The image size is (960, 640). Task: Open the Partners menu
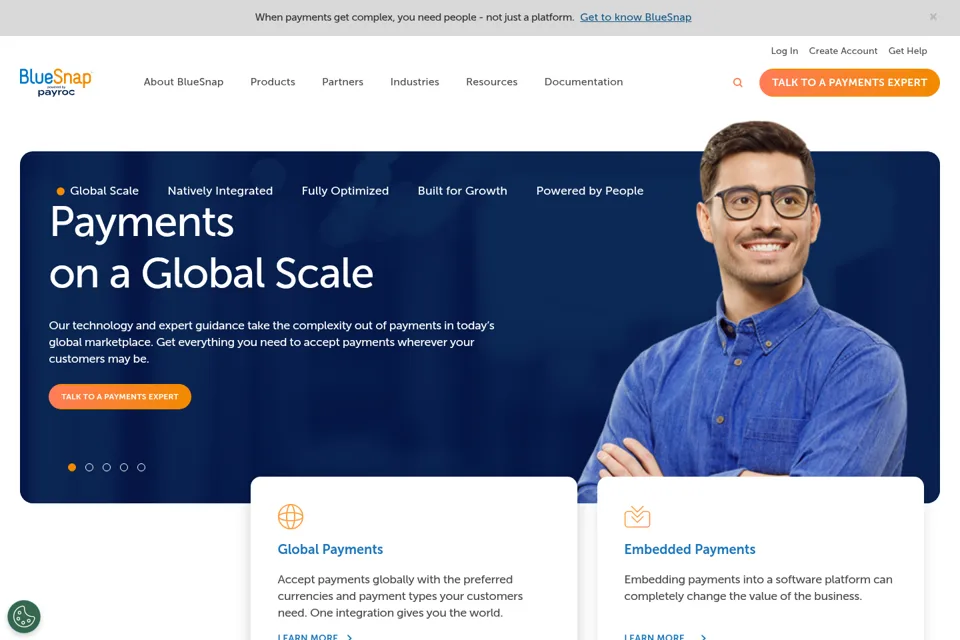coord(343,82)
